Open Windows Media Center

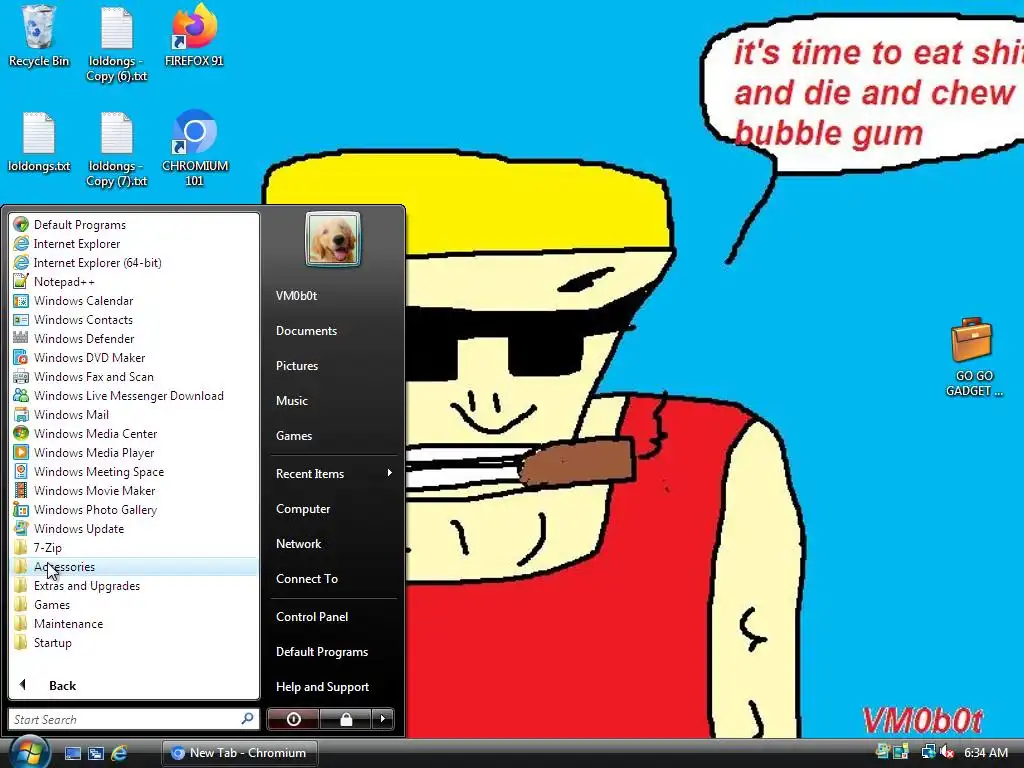134,434
